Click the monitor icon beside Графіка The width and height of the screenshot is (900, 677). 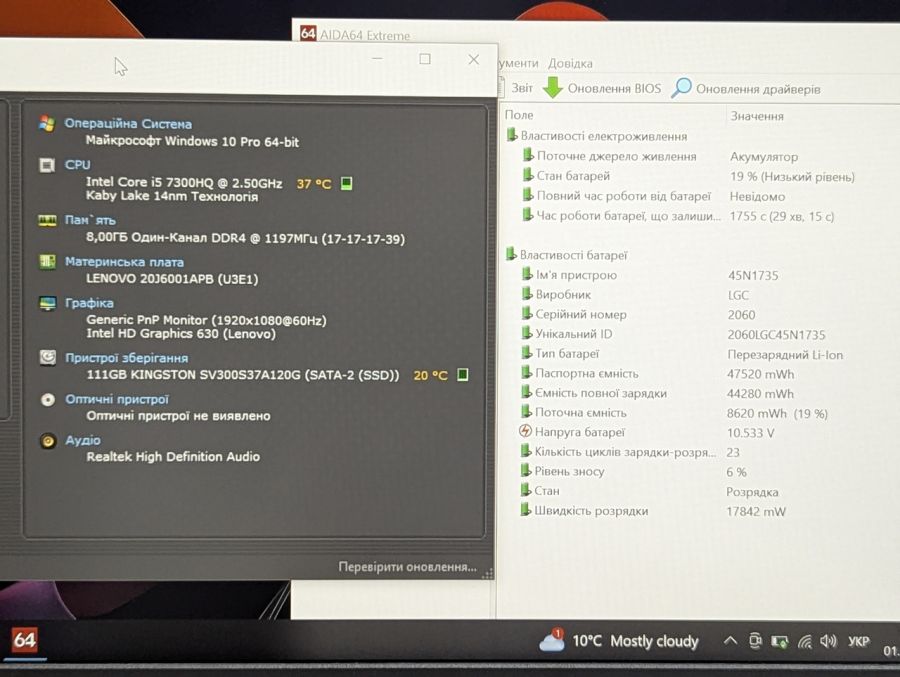tap(48, 303)
